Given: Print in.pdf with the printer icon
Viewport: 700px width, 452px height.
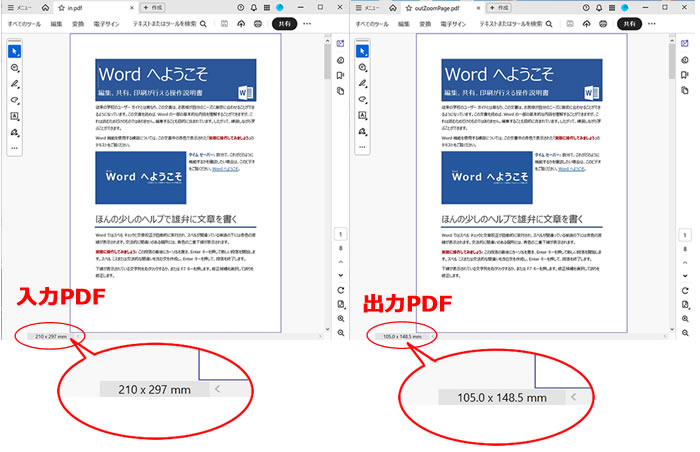Looking at the screenshot, I should (x=258, y=24).
